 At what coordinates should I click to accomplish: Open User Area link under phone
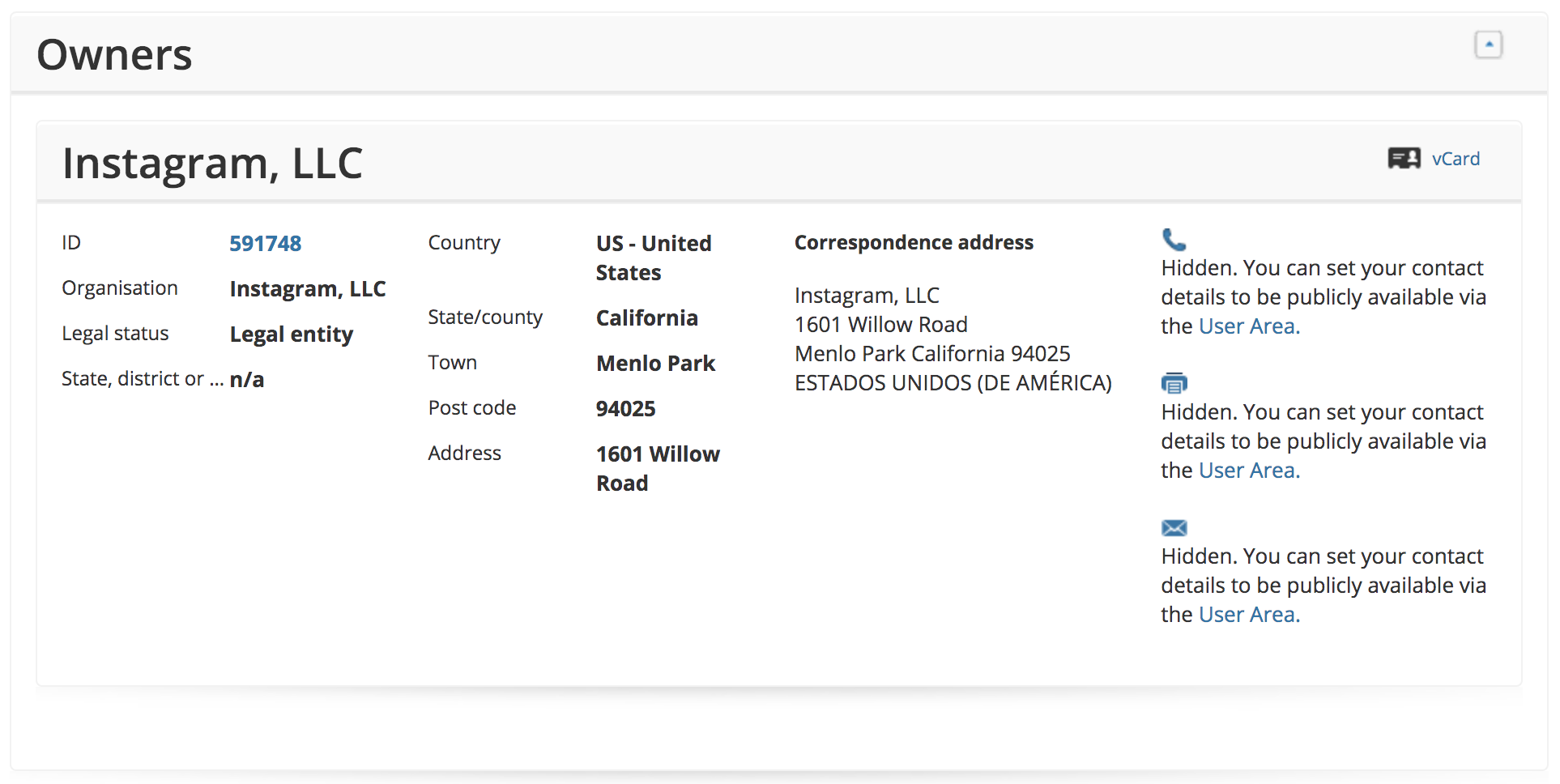tap(1249, 326)
